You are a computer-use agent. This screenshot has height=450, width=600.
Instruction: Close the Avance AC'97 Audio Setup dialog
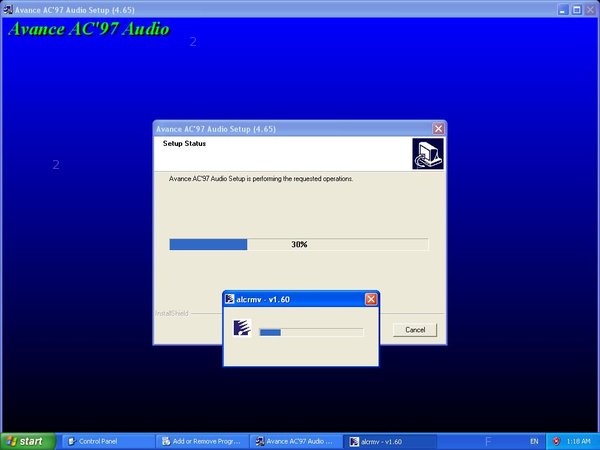[438, 129]
